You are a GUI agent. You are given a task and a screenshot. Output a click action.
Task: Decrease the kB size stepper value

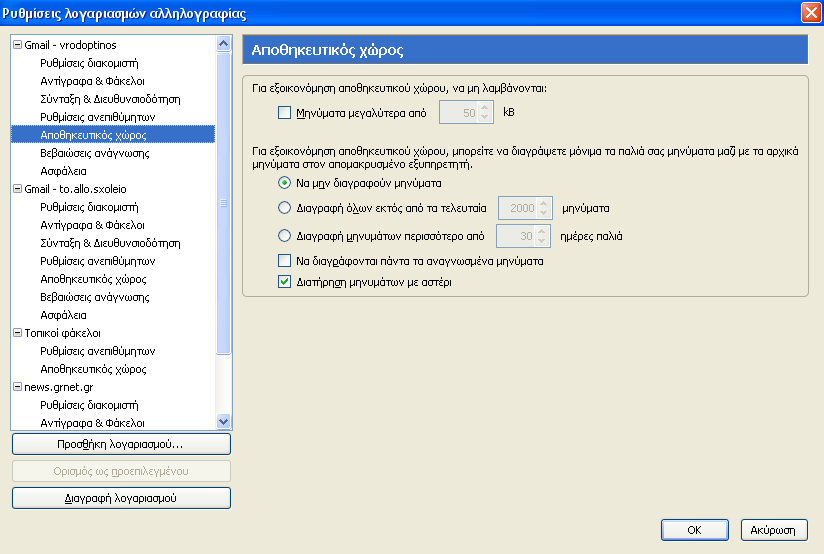485,118
